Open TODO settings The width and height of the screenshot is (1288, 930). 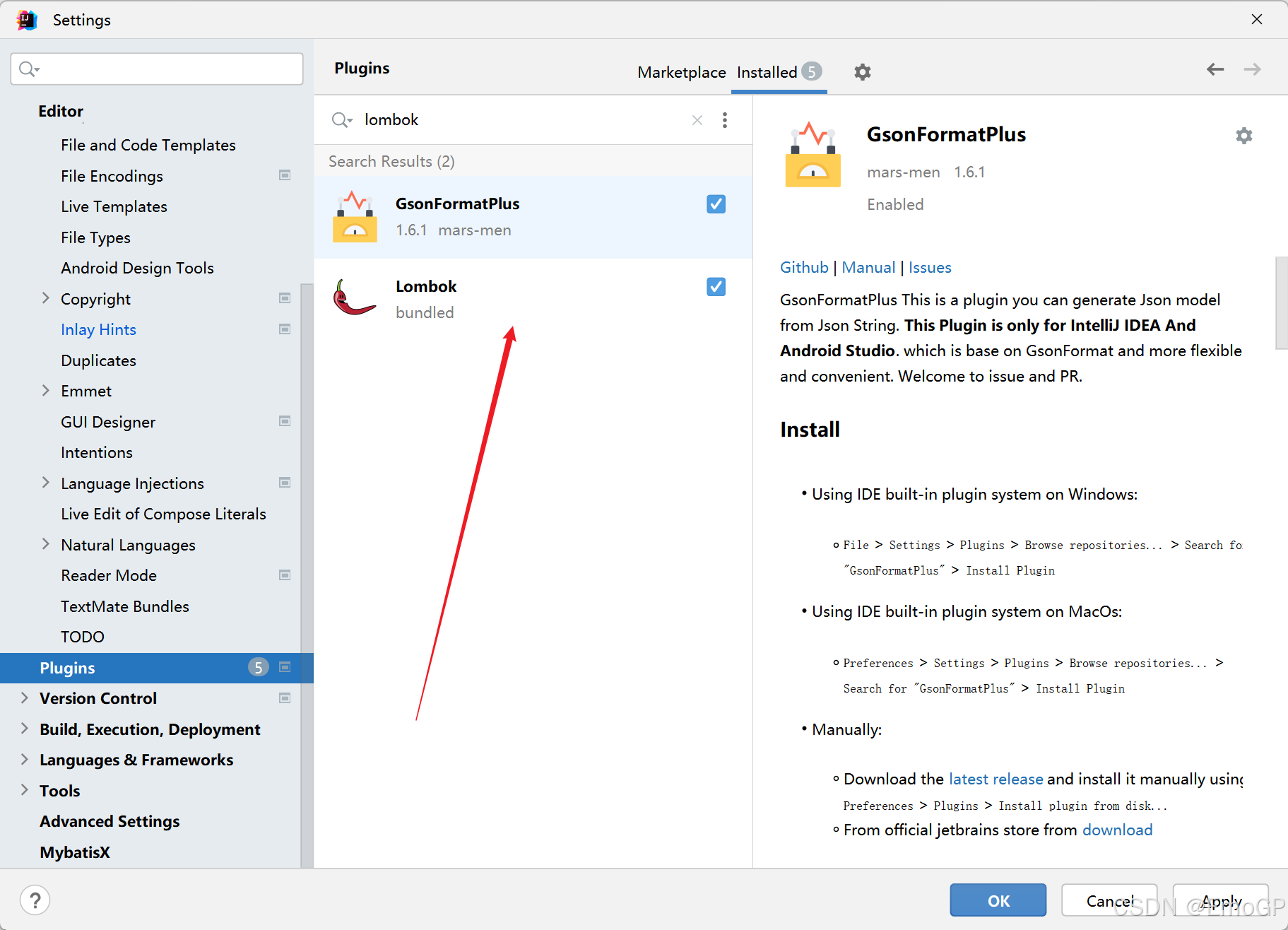[x=83, y=637]
